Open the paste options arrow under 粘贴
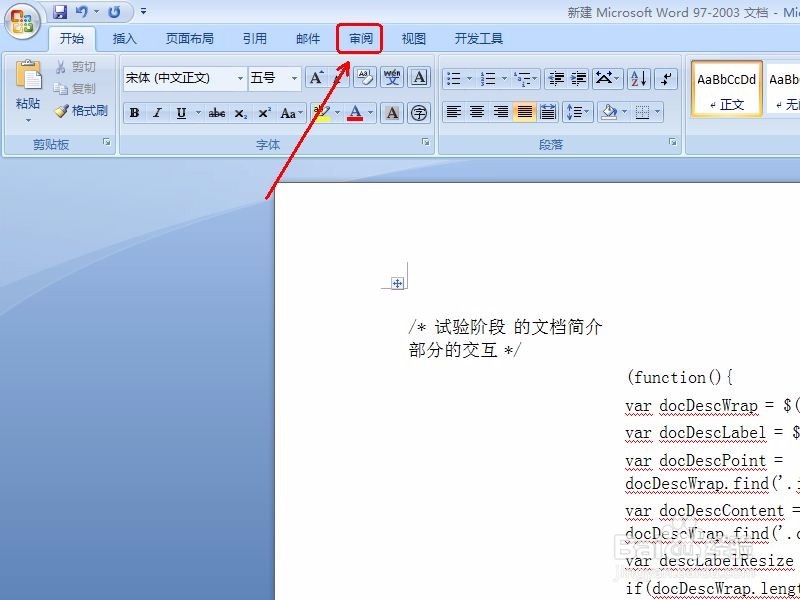Viewport: 800px width, 600px height. (28, 121)
